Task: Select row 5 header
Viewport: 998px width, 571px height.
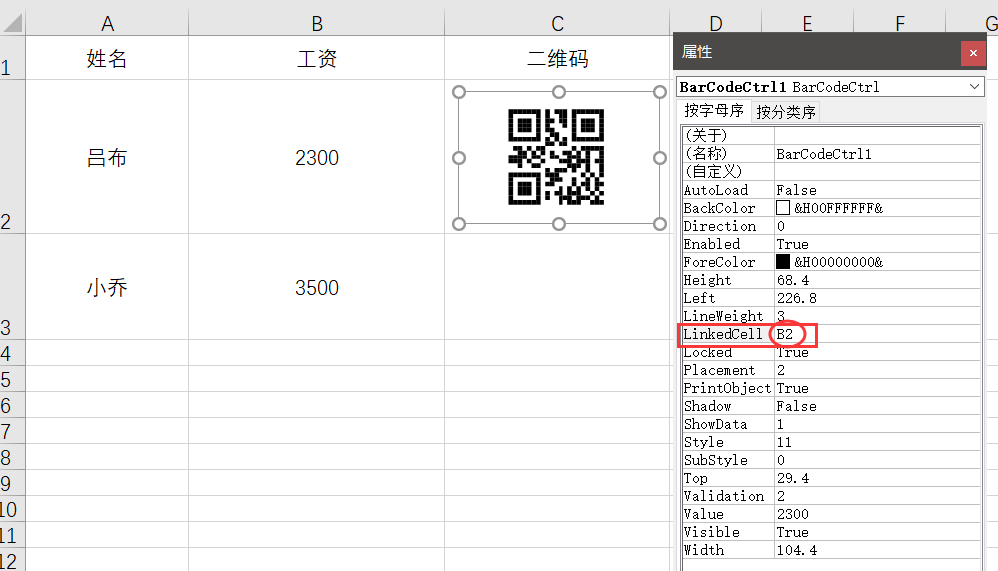Action: [x=12, y=379]
